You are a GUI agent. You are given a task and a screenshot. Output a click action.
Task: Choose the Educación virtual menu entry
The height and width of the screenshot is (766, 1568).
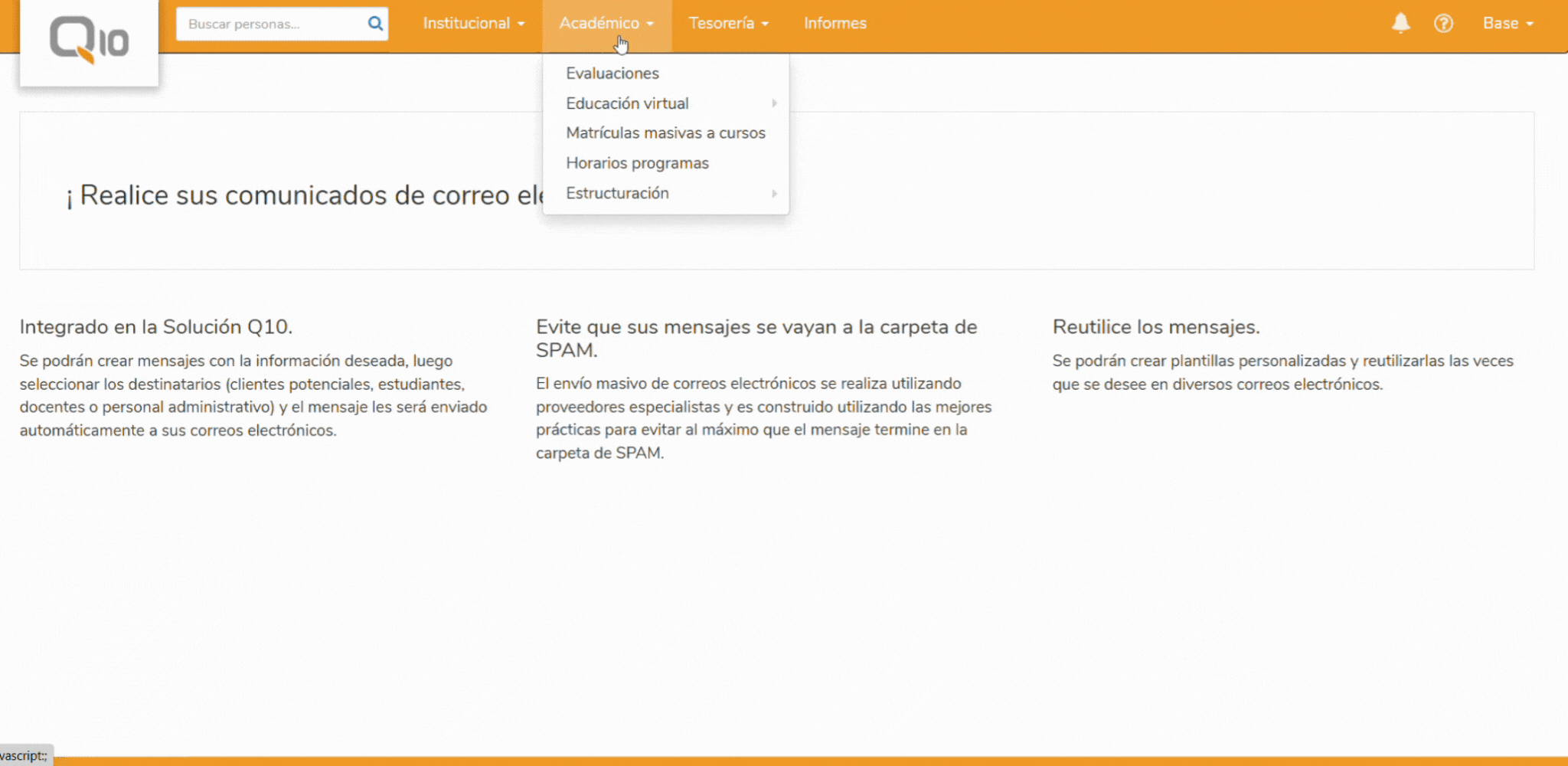[x=627, y=103]
